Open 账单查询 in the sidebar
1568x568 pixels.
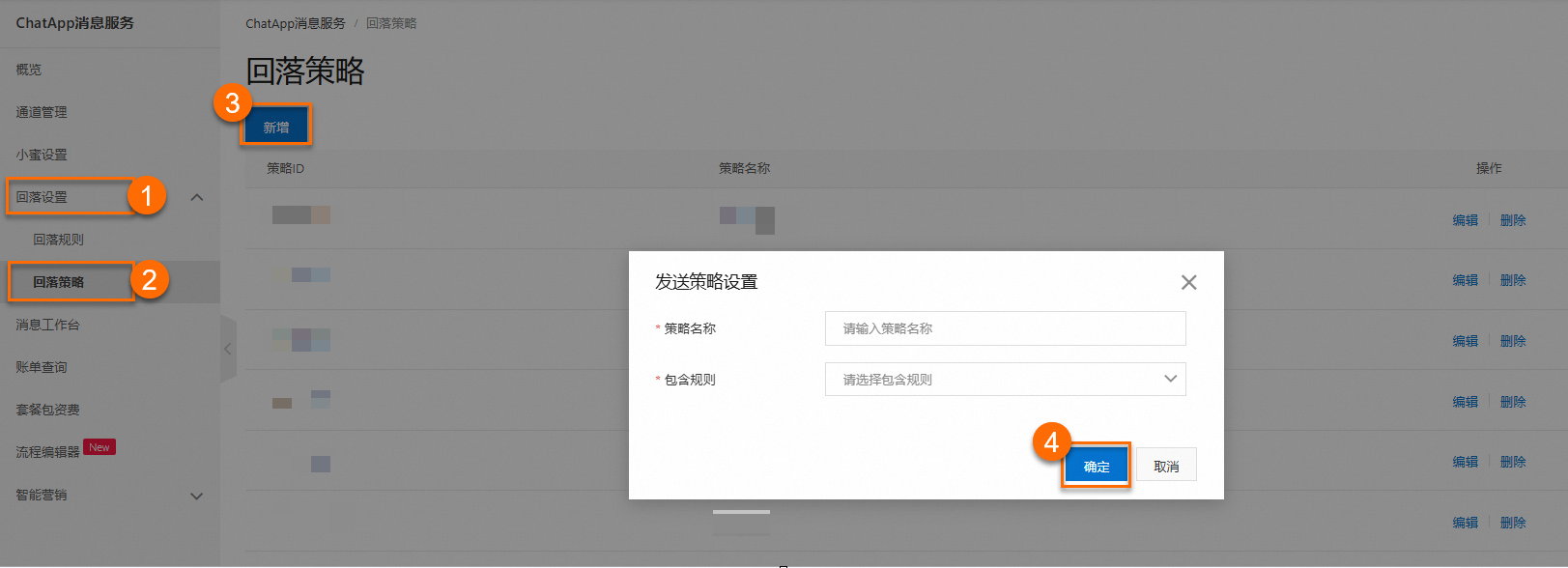(x=42, y=367)
